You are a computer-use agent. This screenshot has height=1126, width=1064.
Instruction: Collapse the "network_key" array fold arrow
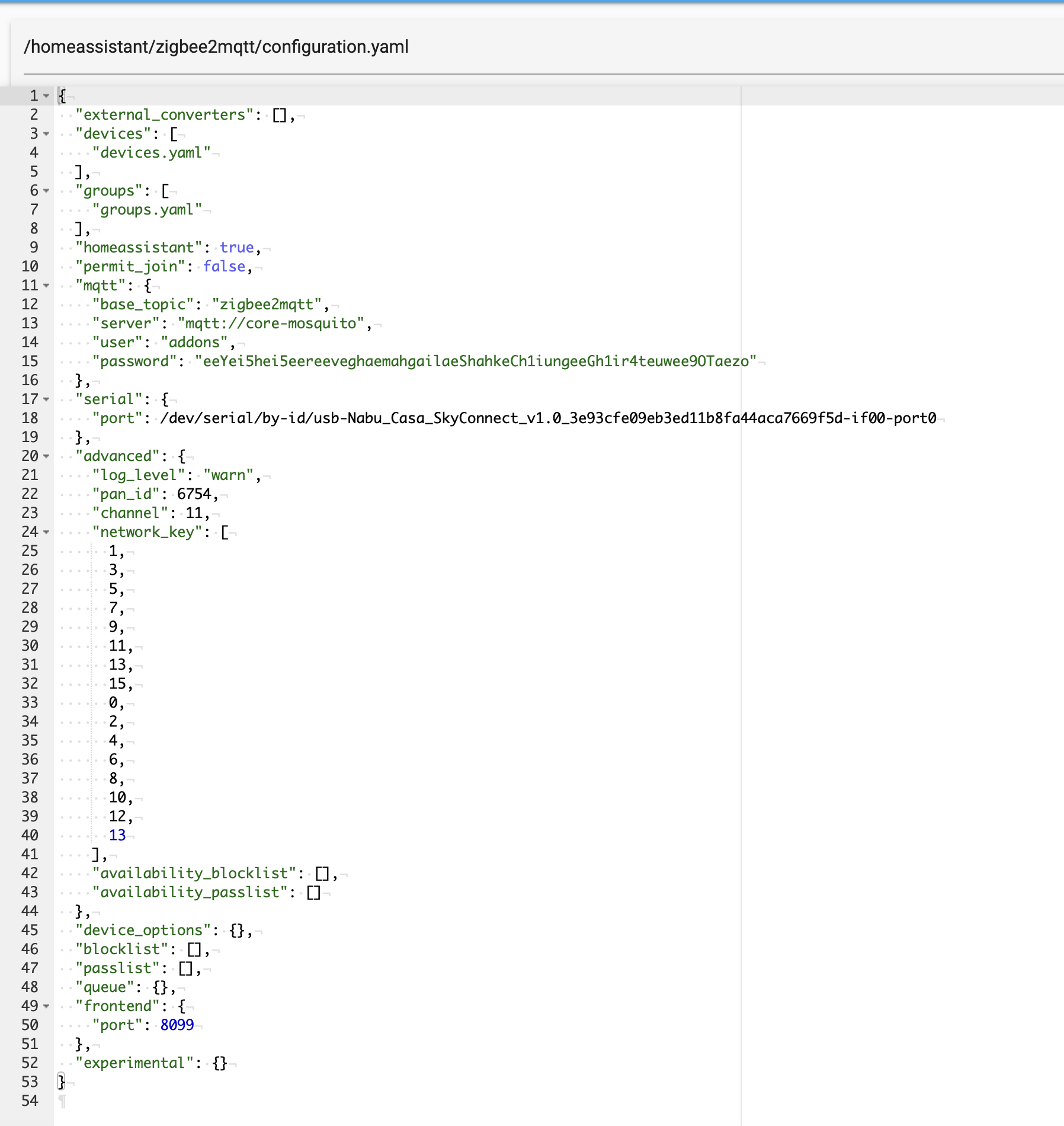click(x=46, y=532)
